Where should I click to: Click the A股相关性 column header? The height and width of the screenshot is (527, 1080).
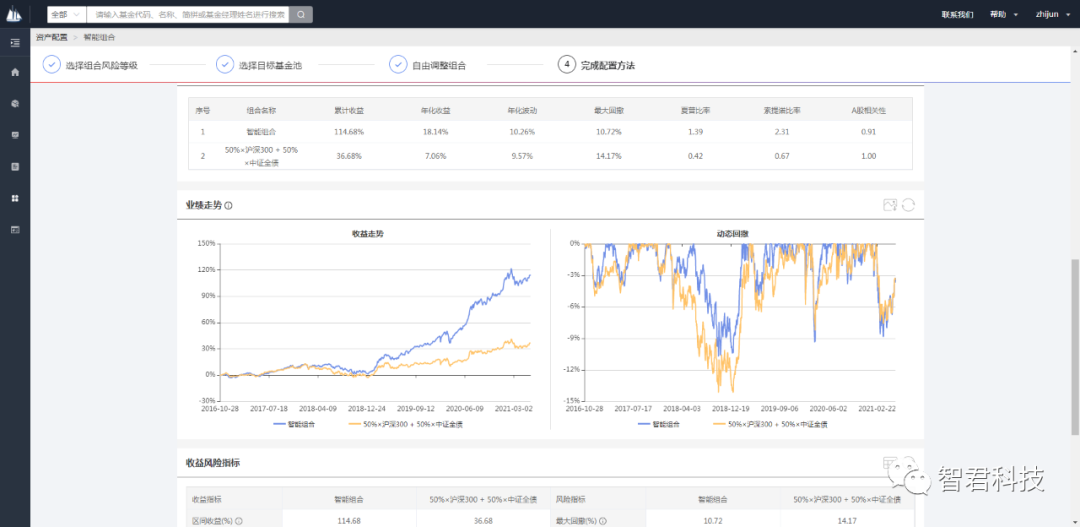click(869, 110)
